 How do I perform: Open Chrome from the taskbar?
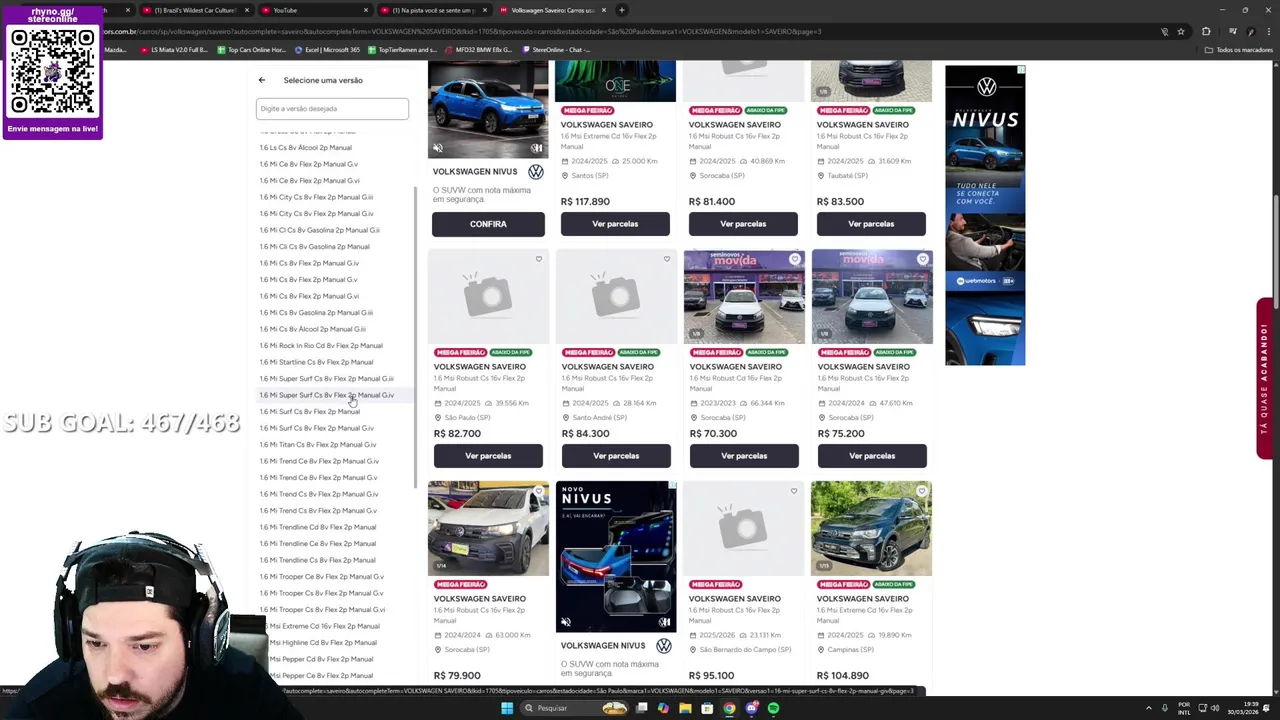pos(729,708)
